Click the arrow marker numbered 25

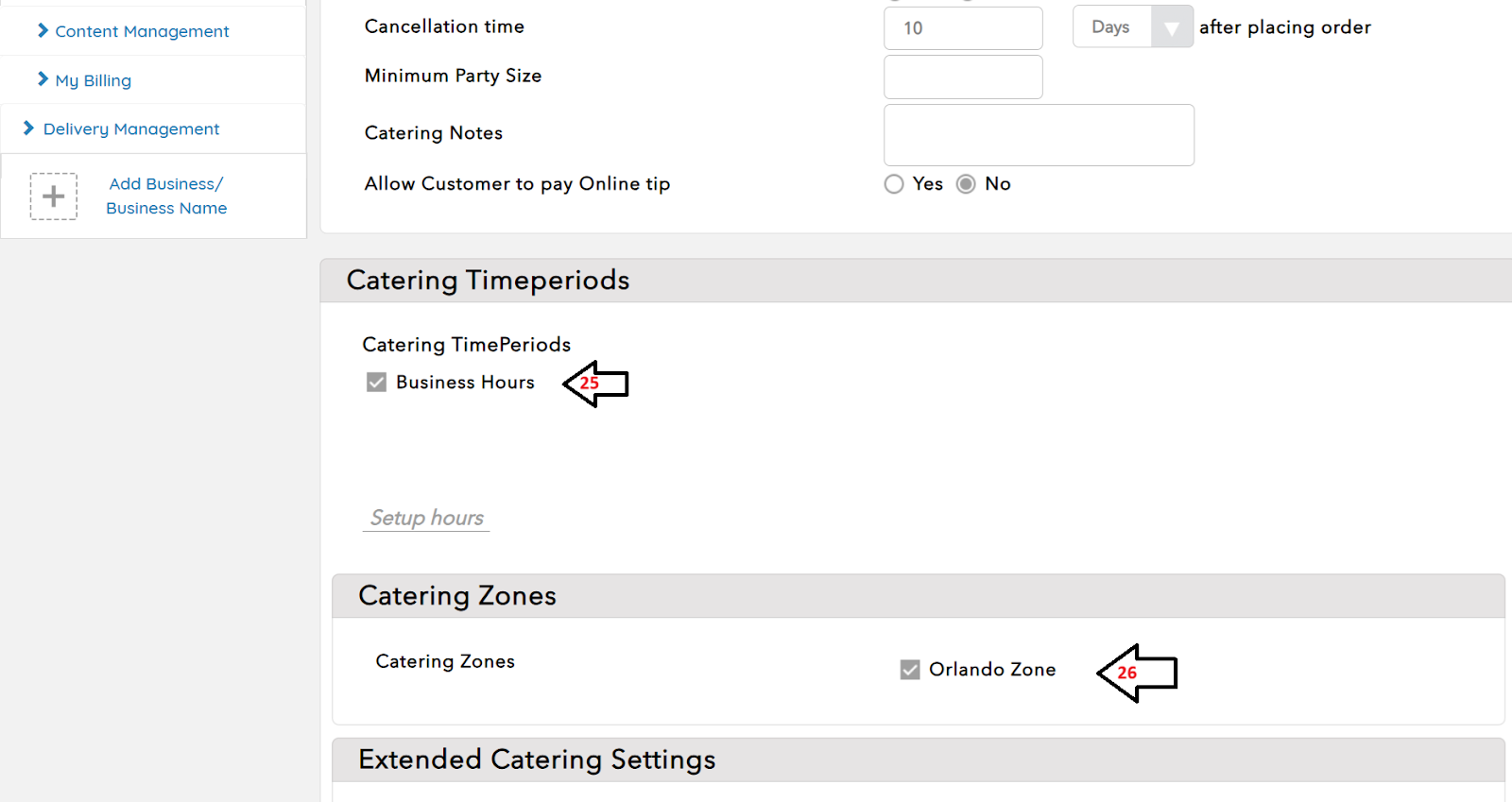pos(595,384)
